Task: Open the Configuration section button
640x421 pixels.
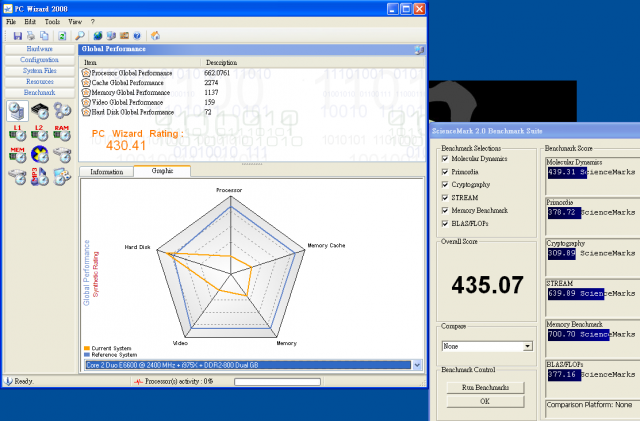Action: click(40, 60)
